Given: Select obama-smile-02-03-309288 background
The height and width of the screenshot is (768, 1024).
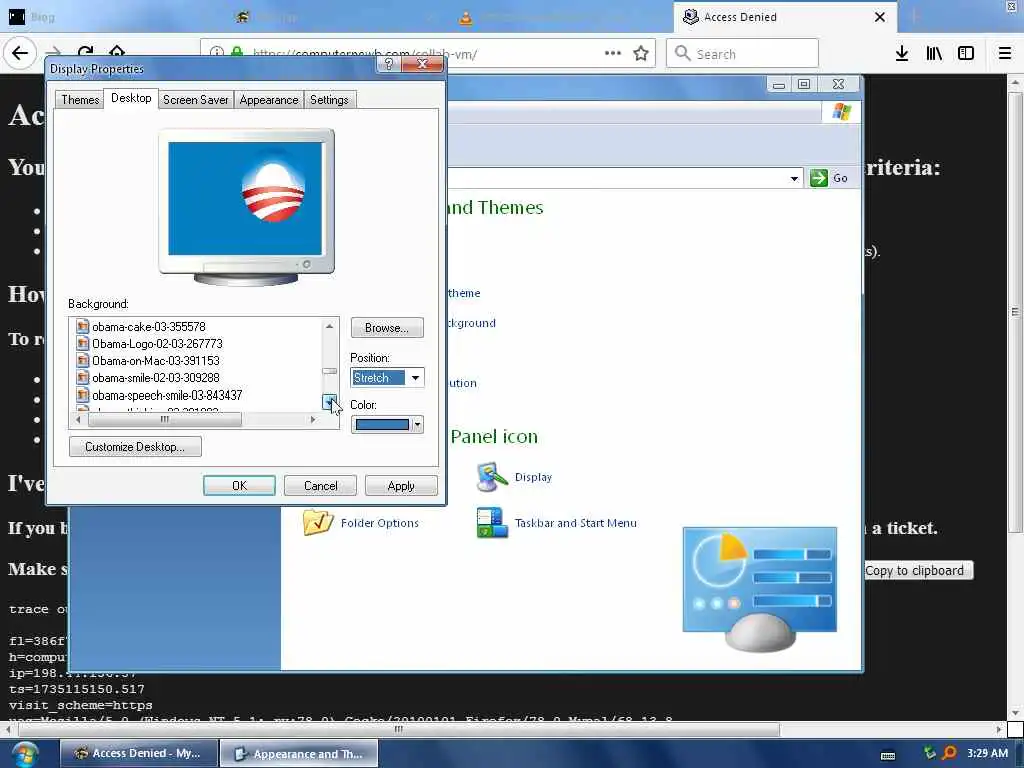Looking at the screenshot, I should 155,377.
